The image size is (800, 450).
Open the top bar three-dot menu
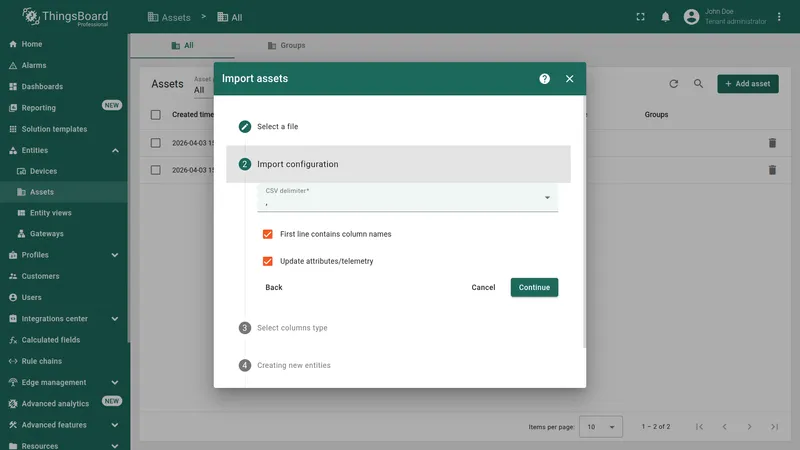(779, 17)
